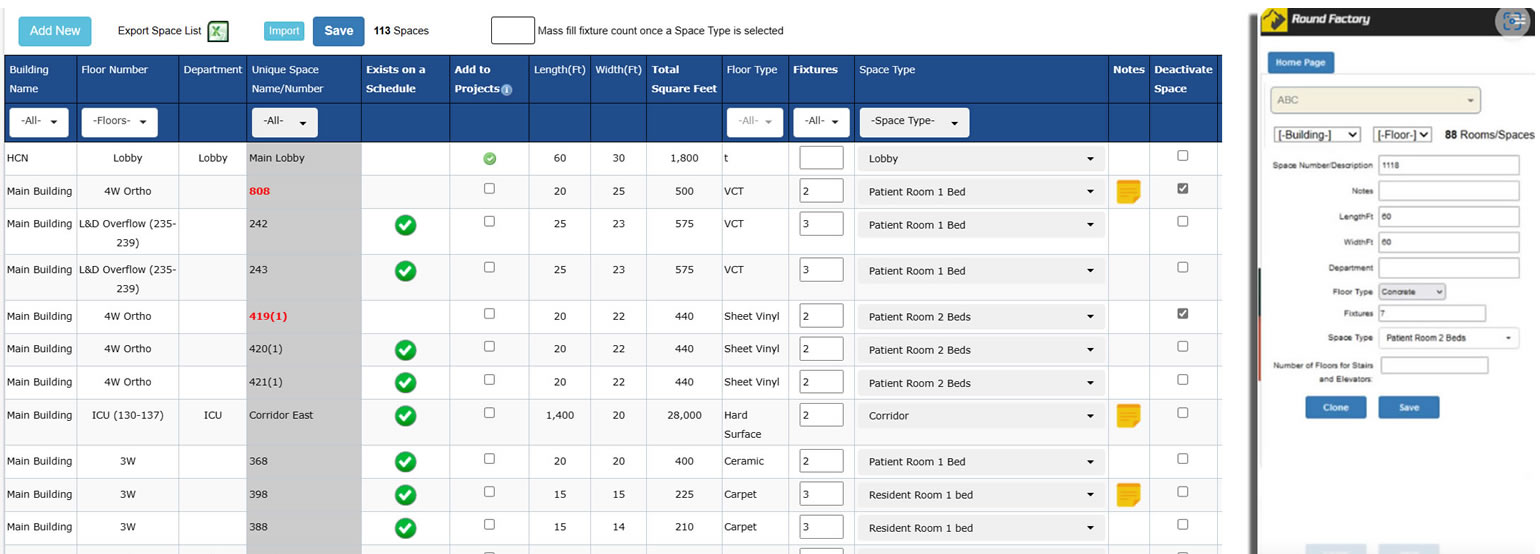Open the note icon for Corridor East
The height and width of the screenshot is (554, 1540).
pos(1128,416)
